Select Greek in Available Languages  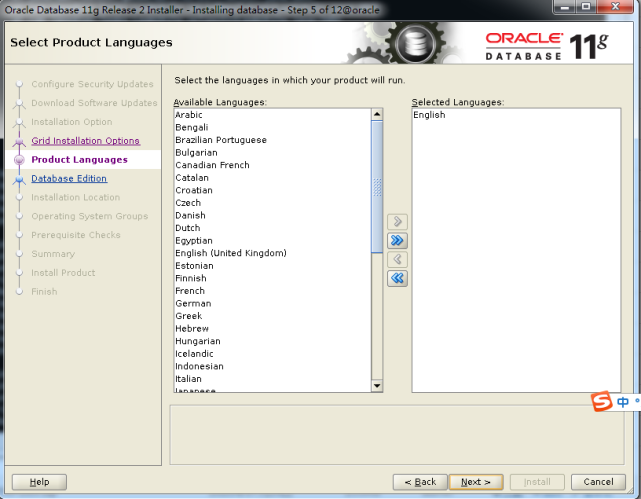point(272,316)
